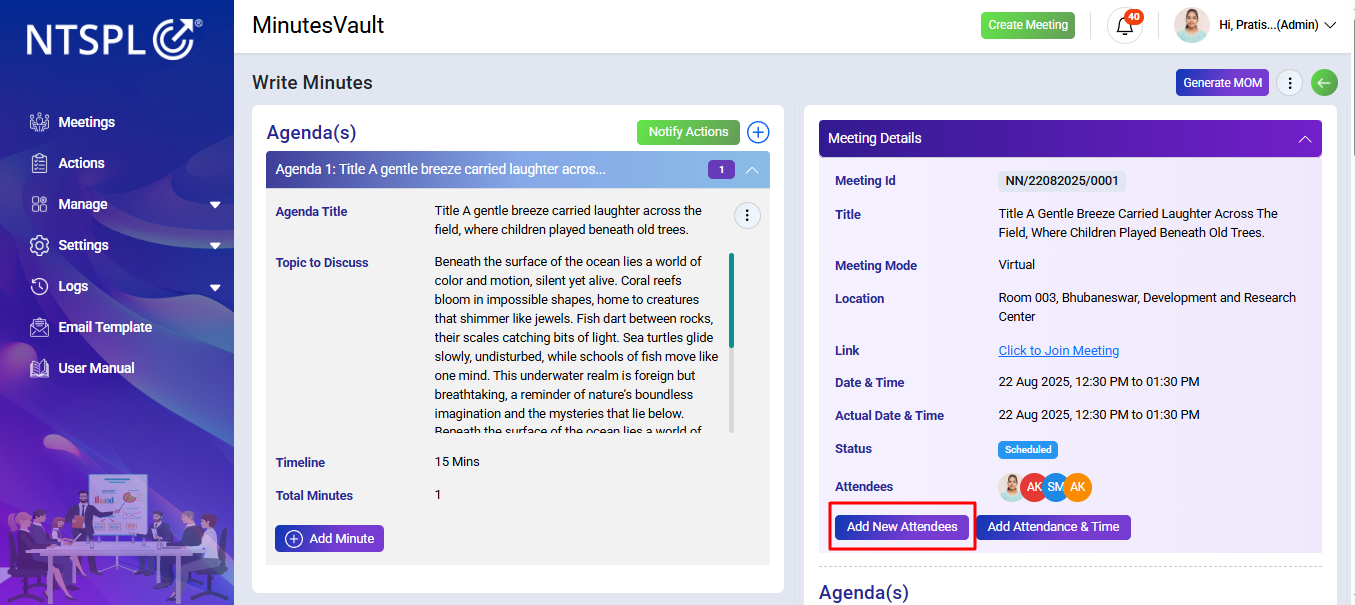1355x605 pixels.
Task: Click the user profile avatar
Action: click(1192, 25)
